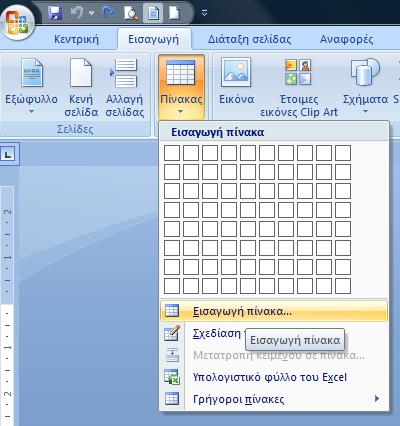Click the top-right cell of table grid
Viewport: 400px width, 426px height.
343,153
